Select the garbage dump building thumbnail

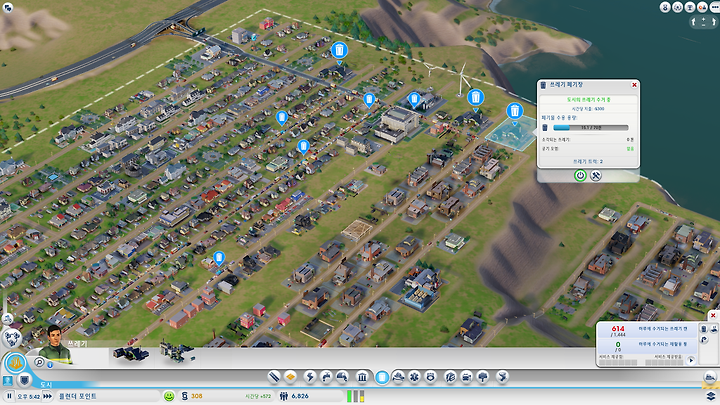(131, 354)
